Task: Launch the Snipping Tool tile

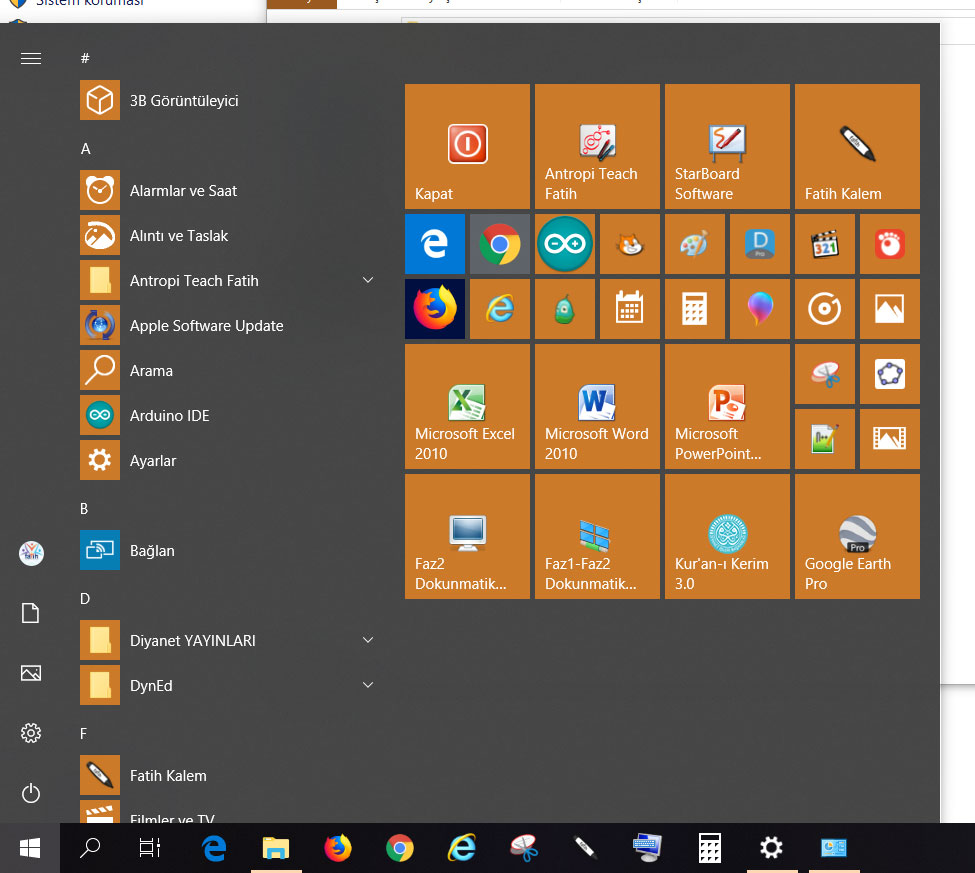Action: coord(825,374)
